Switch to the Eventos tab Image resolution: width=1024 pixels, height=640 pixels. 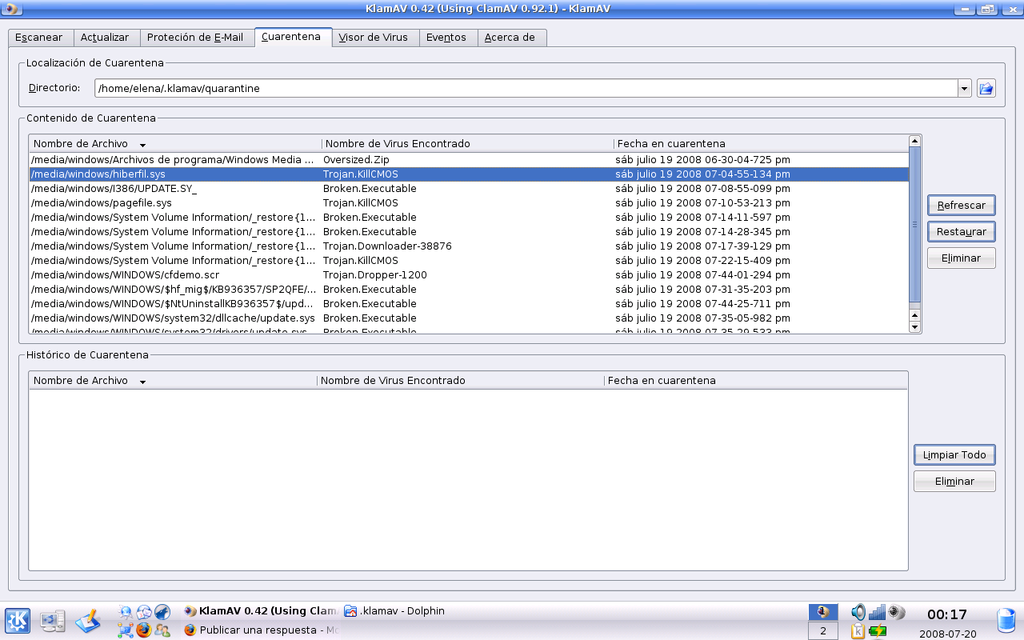click(446, 38)
